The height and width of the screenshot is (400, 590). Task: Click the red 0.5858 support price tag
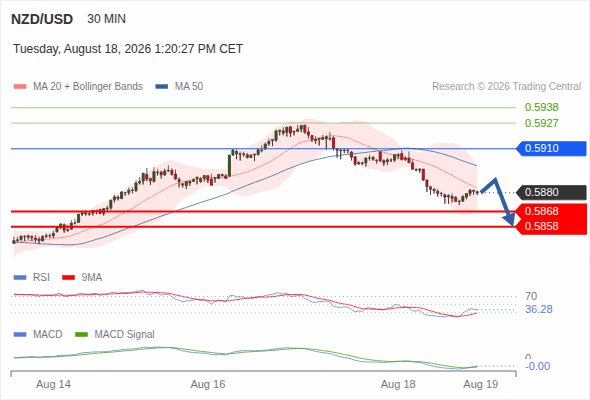[x=551, y=227]
